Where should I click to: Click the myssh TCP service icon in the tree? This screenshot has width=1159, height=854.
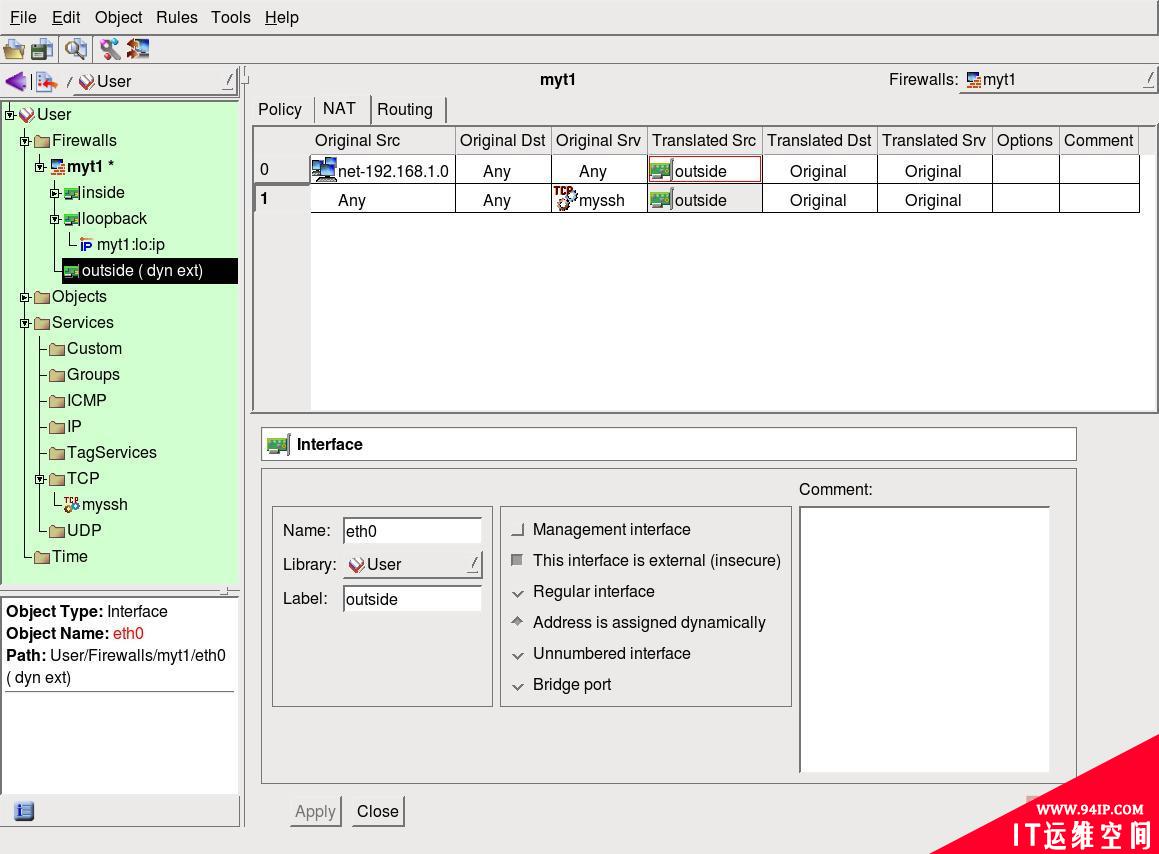coord(72,504)
